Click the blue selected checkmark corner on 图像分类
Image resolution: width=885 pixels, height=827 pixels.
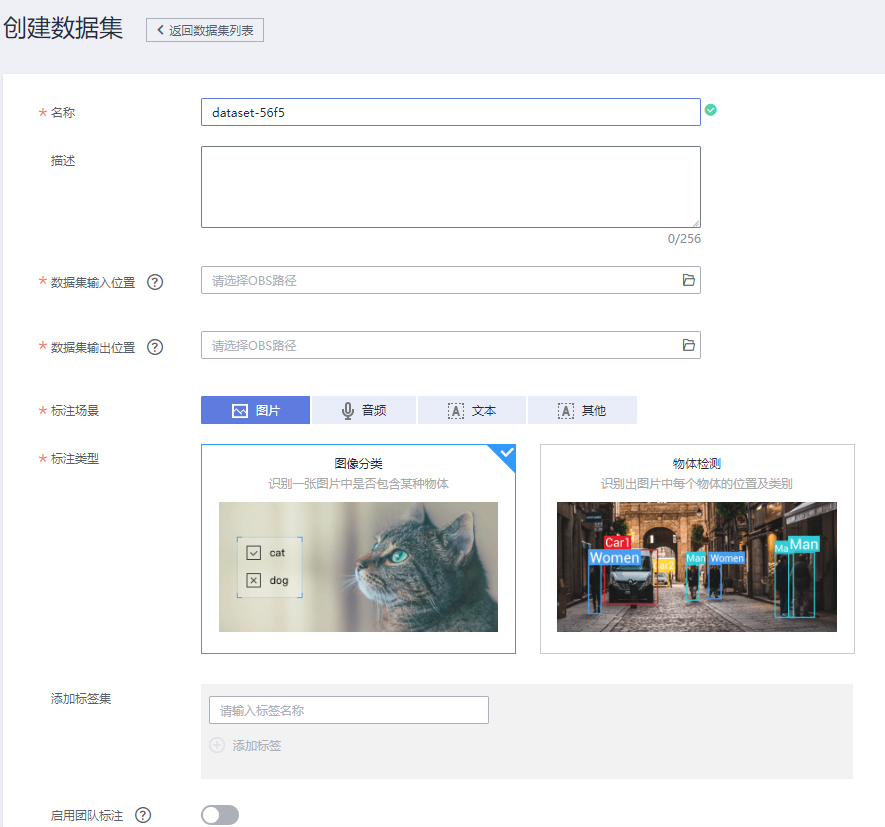click(505, 454)
